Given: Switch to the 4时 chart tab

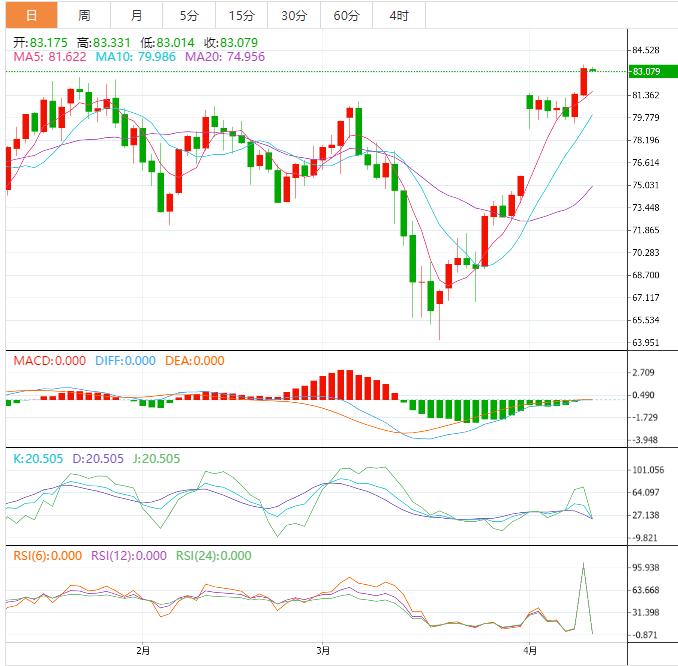Looking at the screenshot, I should coord(398,15).
